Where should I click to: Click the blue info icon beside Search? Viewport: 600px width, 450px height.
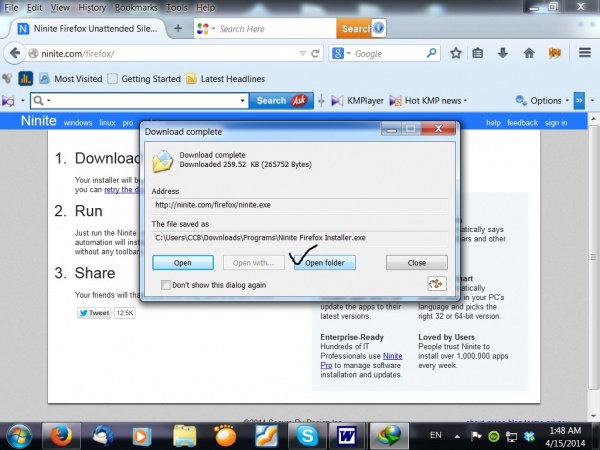[378, 28]
